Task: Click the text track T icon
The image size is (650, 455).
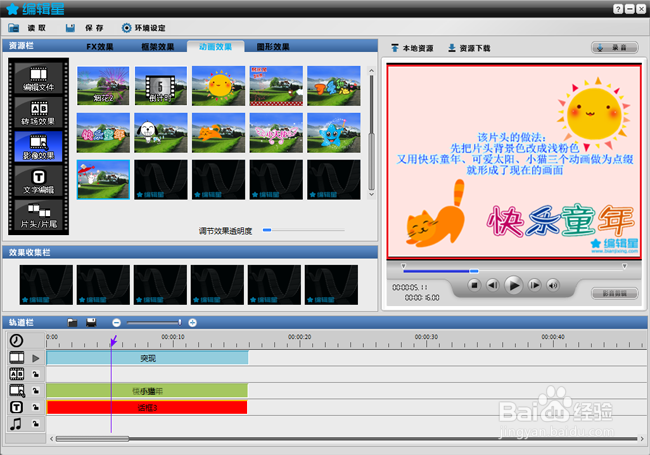Action: (17, 407)
